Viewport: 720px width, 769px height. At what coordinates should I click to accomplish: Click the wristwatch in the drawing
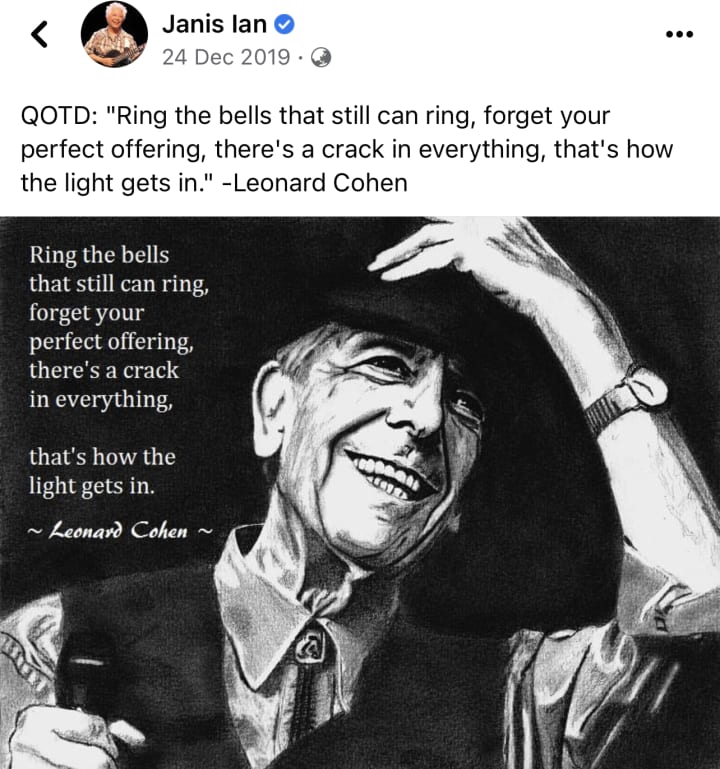coord(628,398)
